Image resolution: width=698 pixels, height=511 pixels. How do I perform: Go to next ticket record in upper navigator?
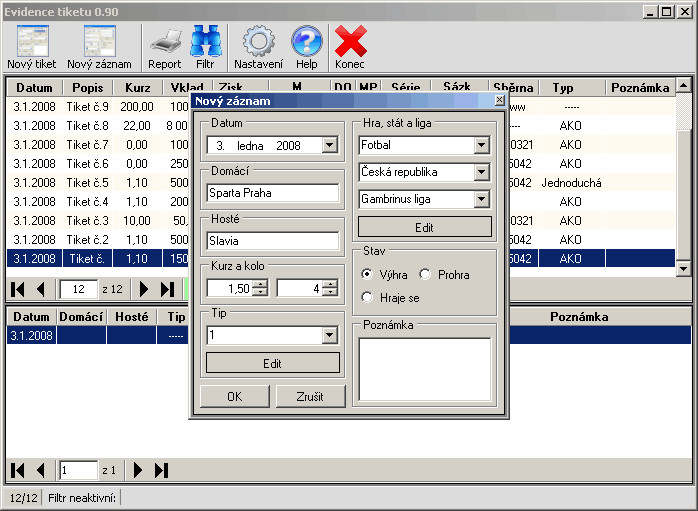(x=143, y=289)
